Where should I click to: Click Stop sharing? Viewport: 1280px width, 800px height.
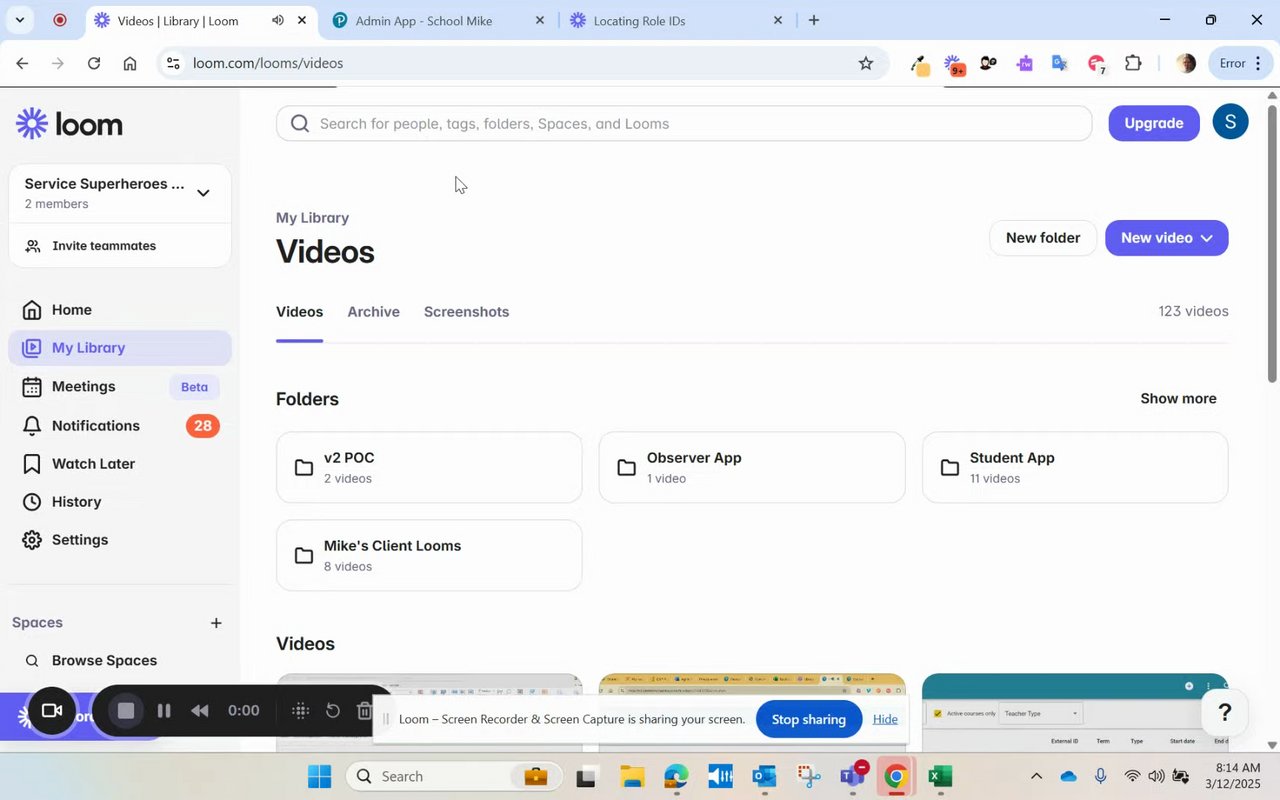[x=809, y=719]
